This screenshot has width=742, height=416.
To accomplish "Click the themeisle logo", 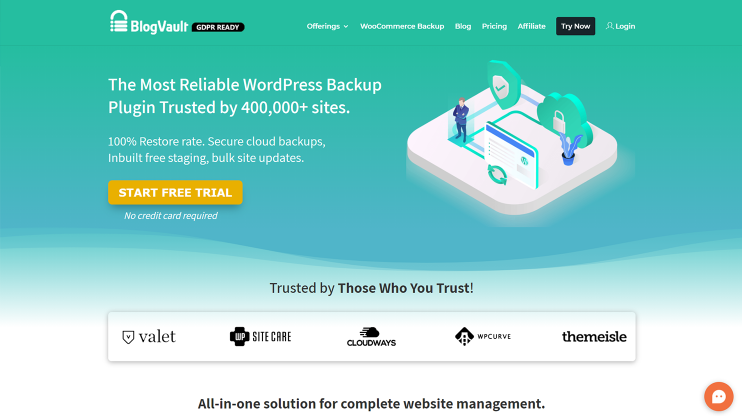I will click(594, 336).
